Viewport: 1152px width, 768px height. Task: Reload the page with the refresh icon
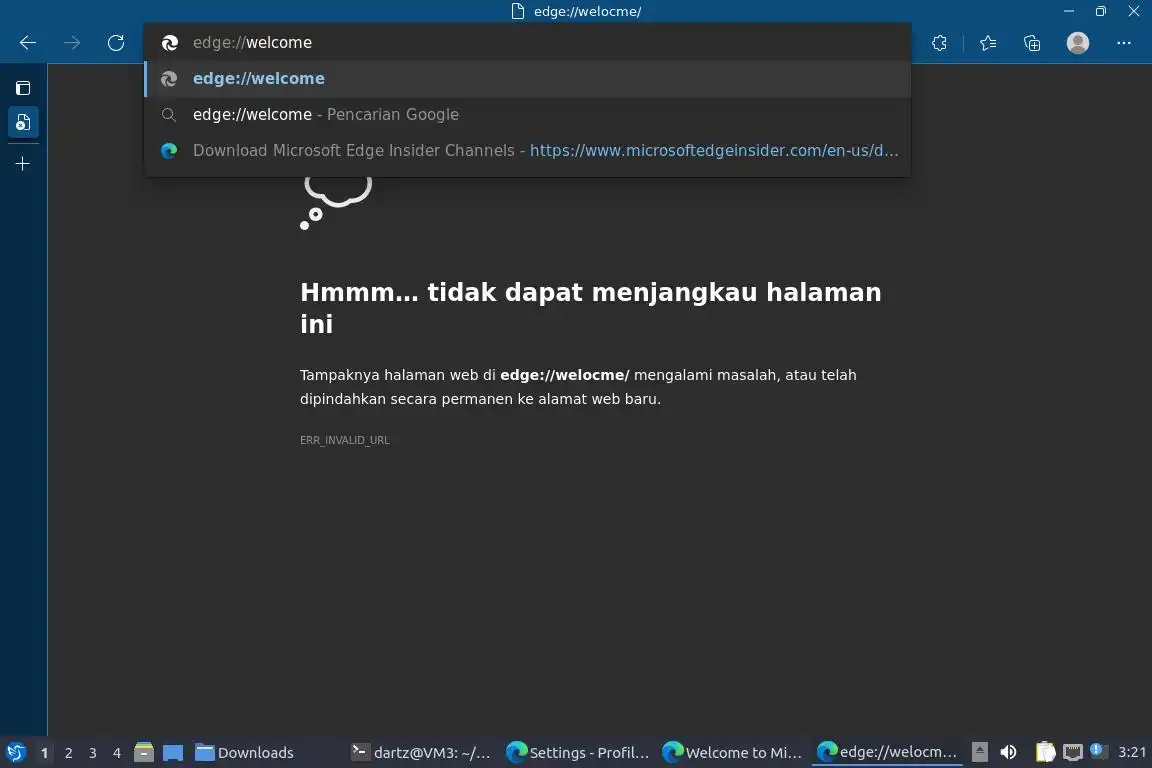pos(116,43)
